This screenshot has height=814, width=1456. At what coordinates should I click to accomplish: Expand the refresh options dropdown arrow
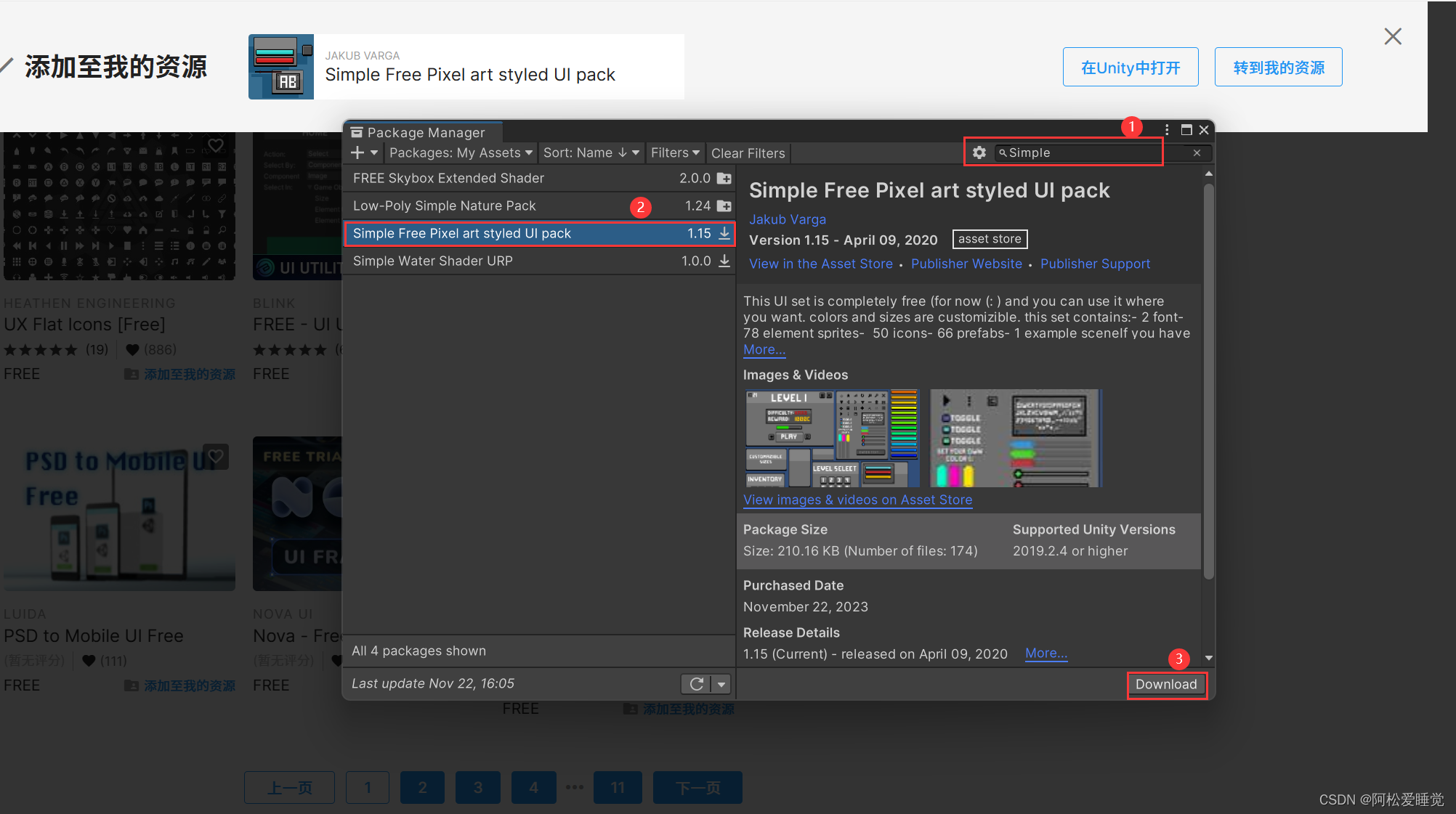point(721,684)
